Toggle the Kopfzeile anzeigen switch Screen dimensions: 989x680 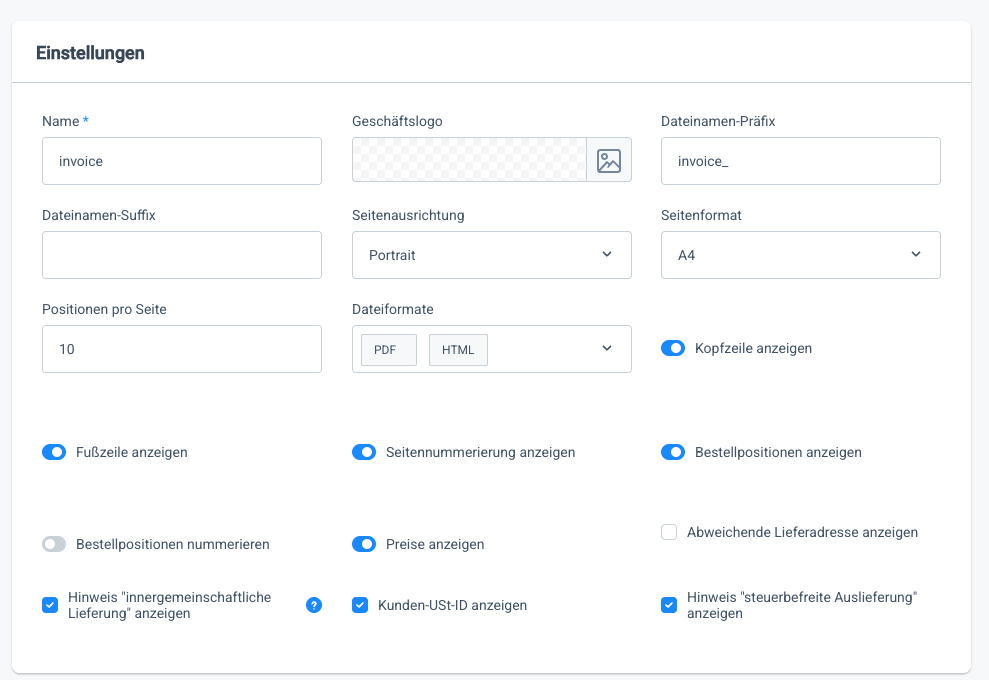click(x=673, y=348)
